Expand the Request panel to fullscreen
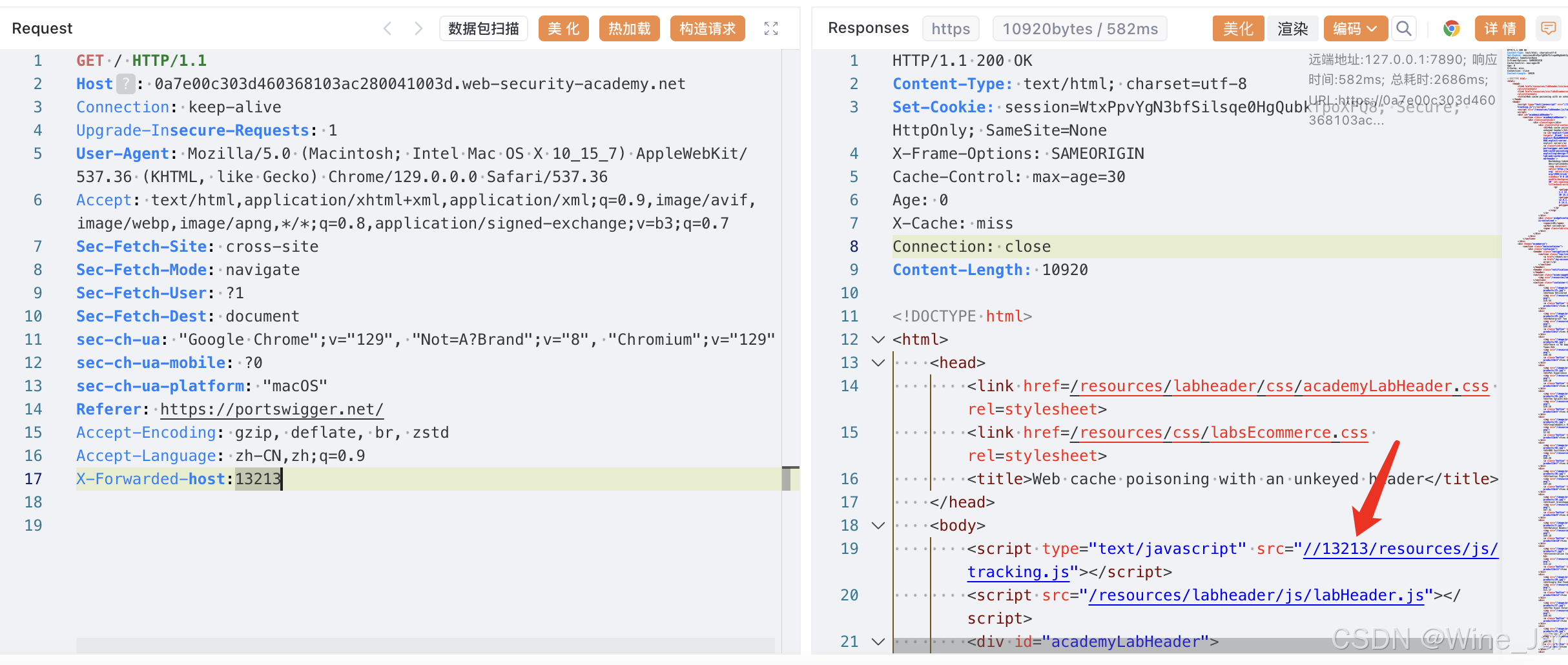This screenshot has width=1568, height=665. pyautogui.click(x=771, y=28)
